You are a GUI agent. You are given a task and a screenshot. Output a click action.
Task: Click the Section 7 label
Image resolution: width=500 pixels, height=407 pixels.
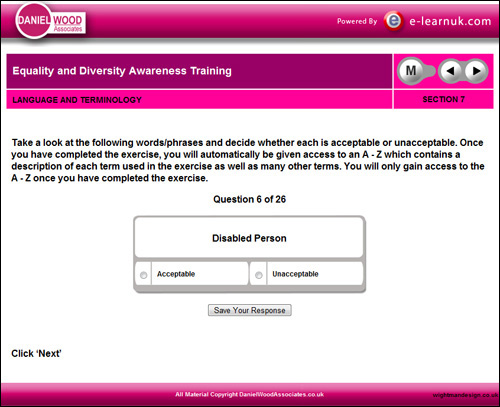pyautogui.click(x=444, y=99)
